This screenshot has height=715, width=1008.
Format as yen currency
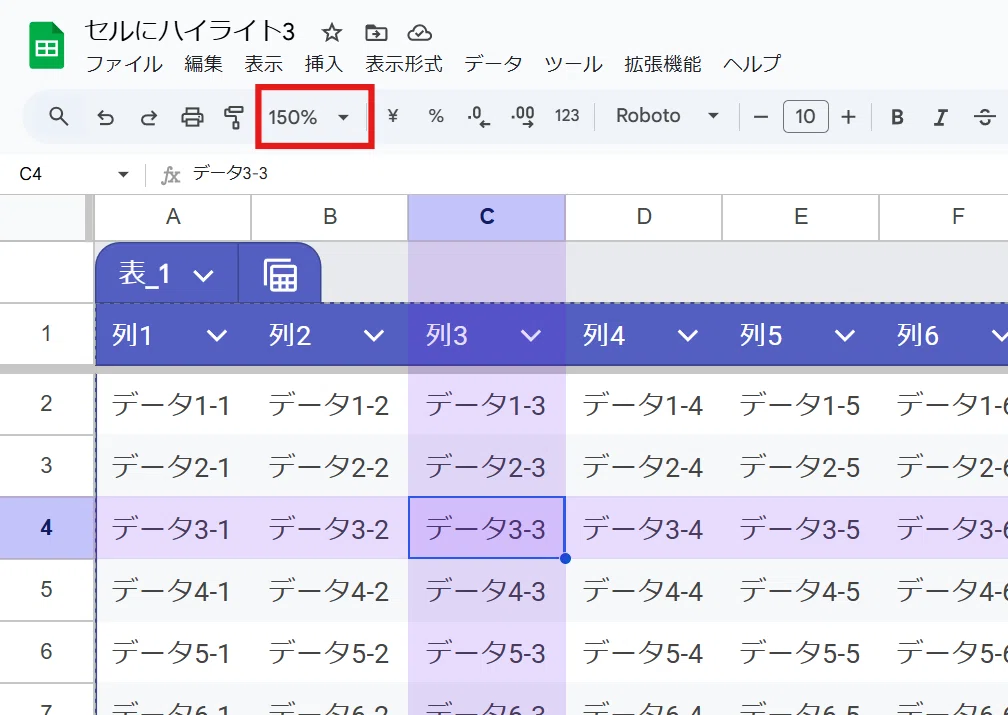[393, 116]
